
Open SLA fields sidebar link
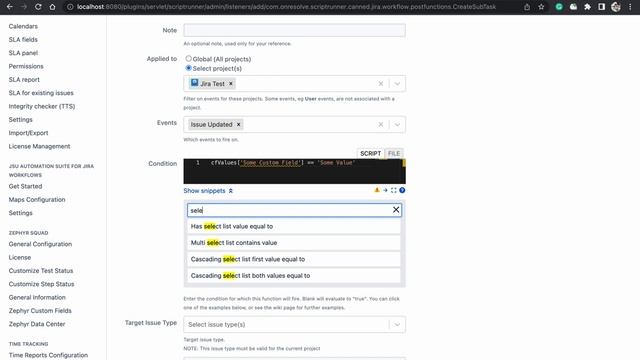point(23,40)
